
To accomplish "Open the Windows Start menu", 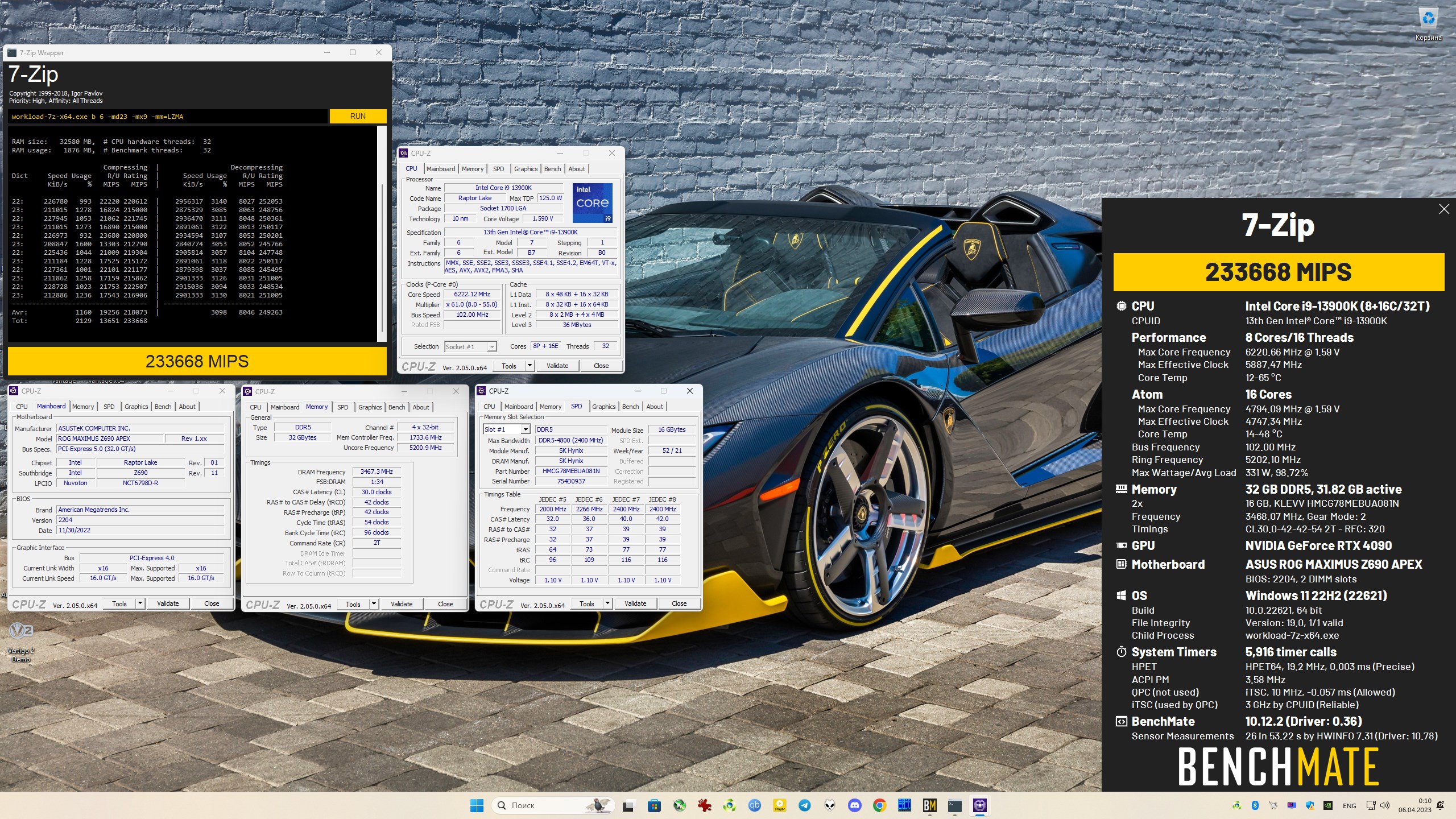I will pyautogui.click(x=477, y=805).
